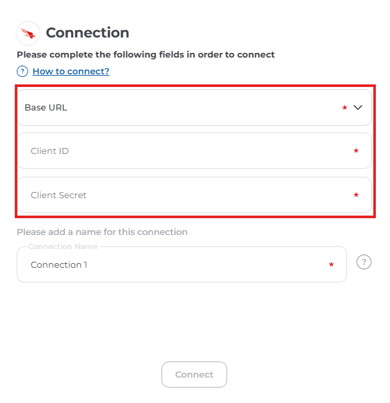Click the red required asterisk in Base URL
390x403 pixels.
coord(345,107)
